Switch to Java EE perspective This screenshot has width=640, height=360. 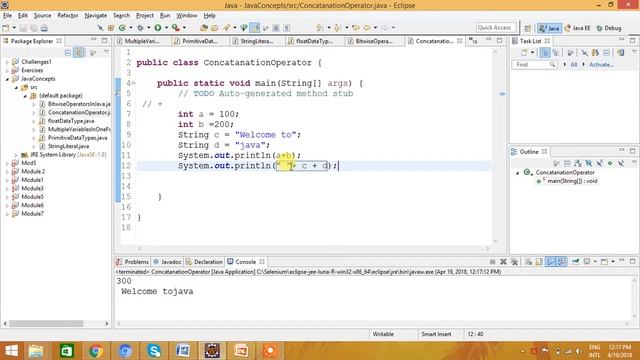577,28
